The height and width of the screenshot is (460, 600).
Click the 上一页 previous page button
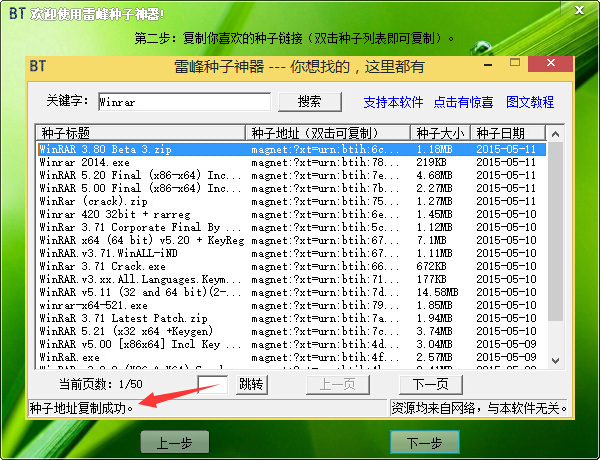(338, 384)
